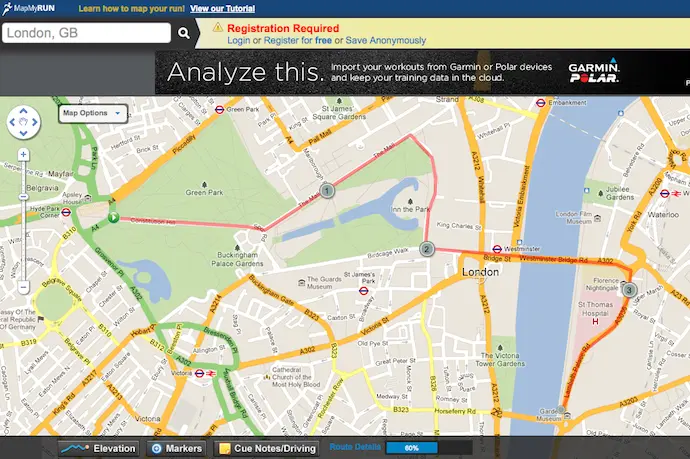690x459 pixels.
Task: Click the Route Details link
Action: (355, 447)
